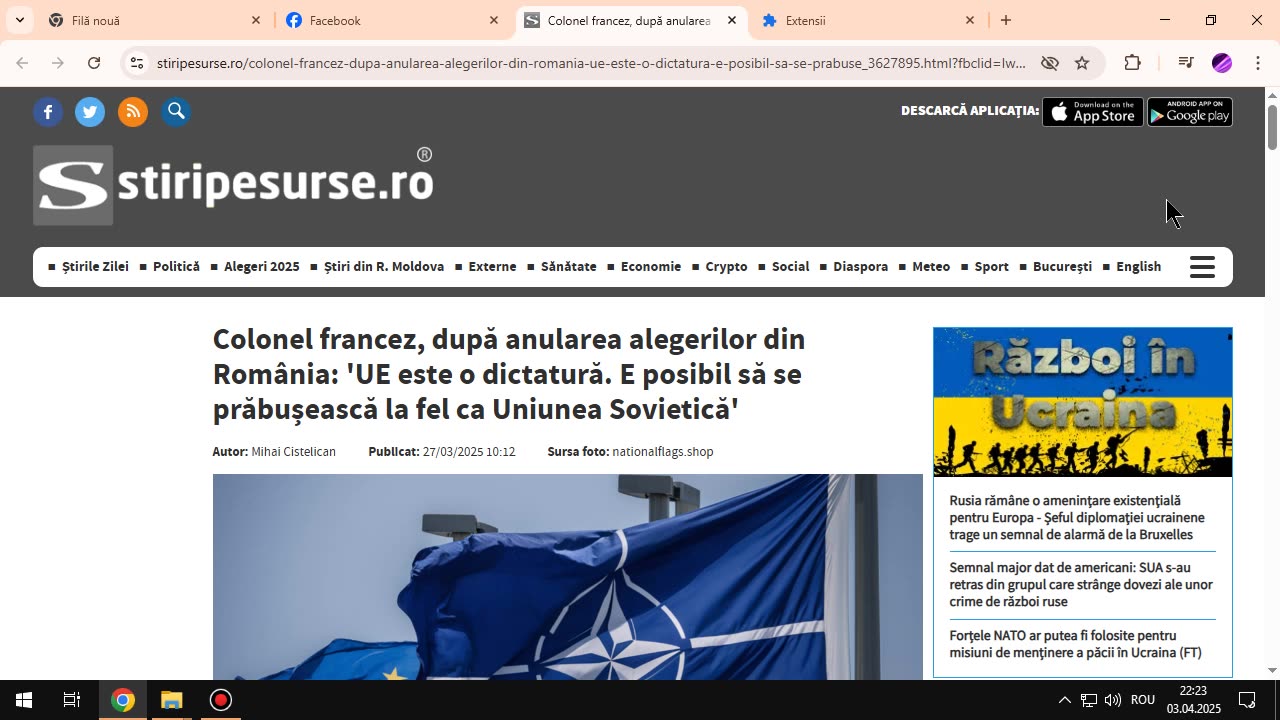
Task: Open Task View on the taskbar
Action: coord(72,700)
